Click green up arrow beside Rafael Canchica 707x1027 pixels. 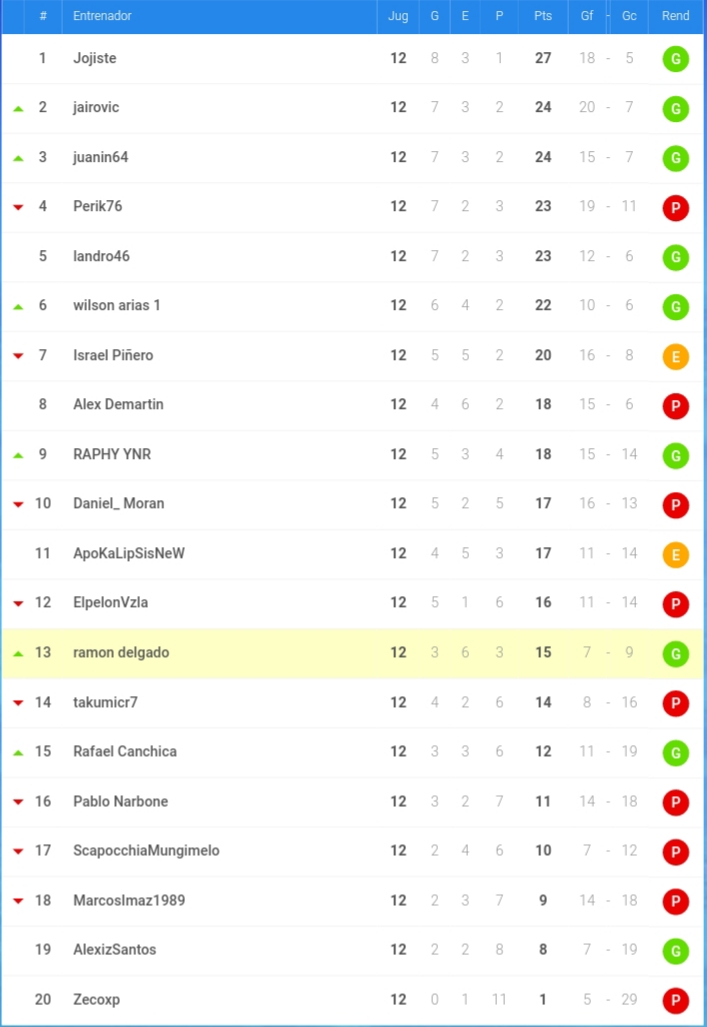pos(18,753)
